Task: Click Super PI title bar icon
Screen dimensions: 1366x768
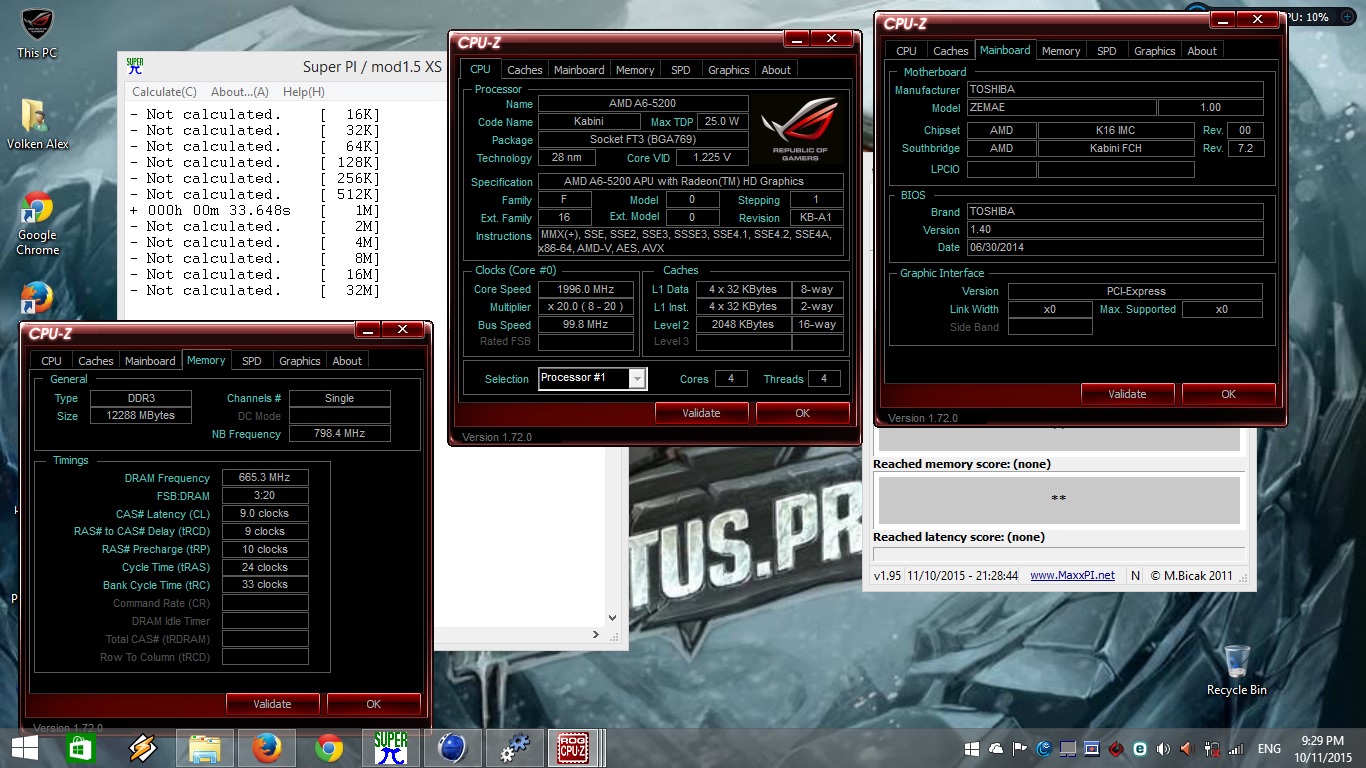Action: 135,66
